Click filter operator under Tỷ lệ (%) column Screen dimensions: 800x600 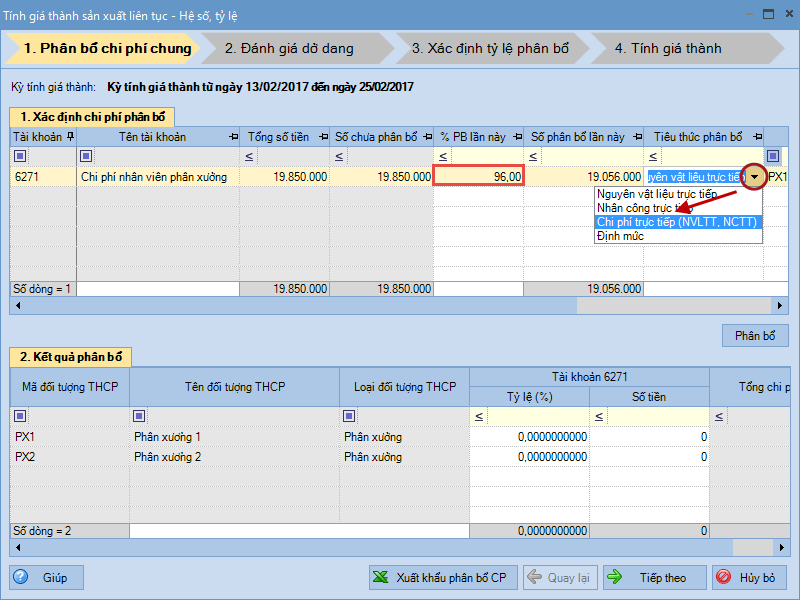pyautogui.click(x=479, y=416)
